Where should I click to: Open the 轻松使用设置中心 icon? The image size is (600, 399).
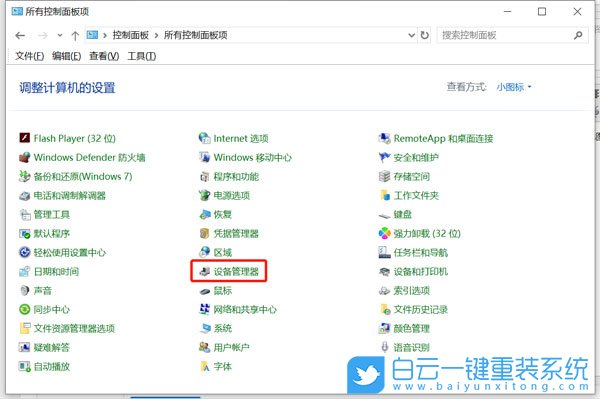[24, 252]
